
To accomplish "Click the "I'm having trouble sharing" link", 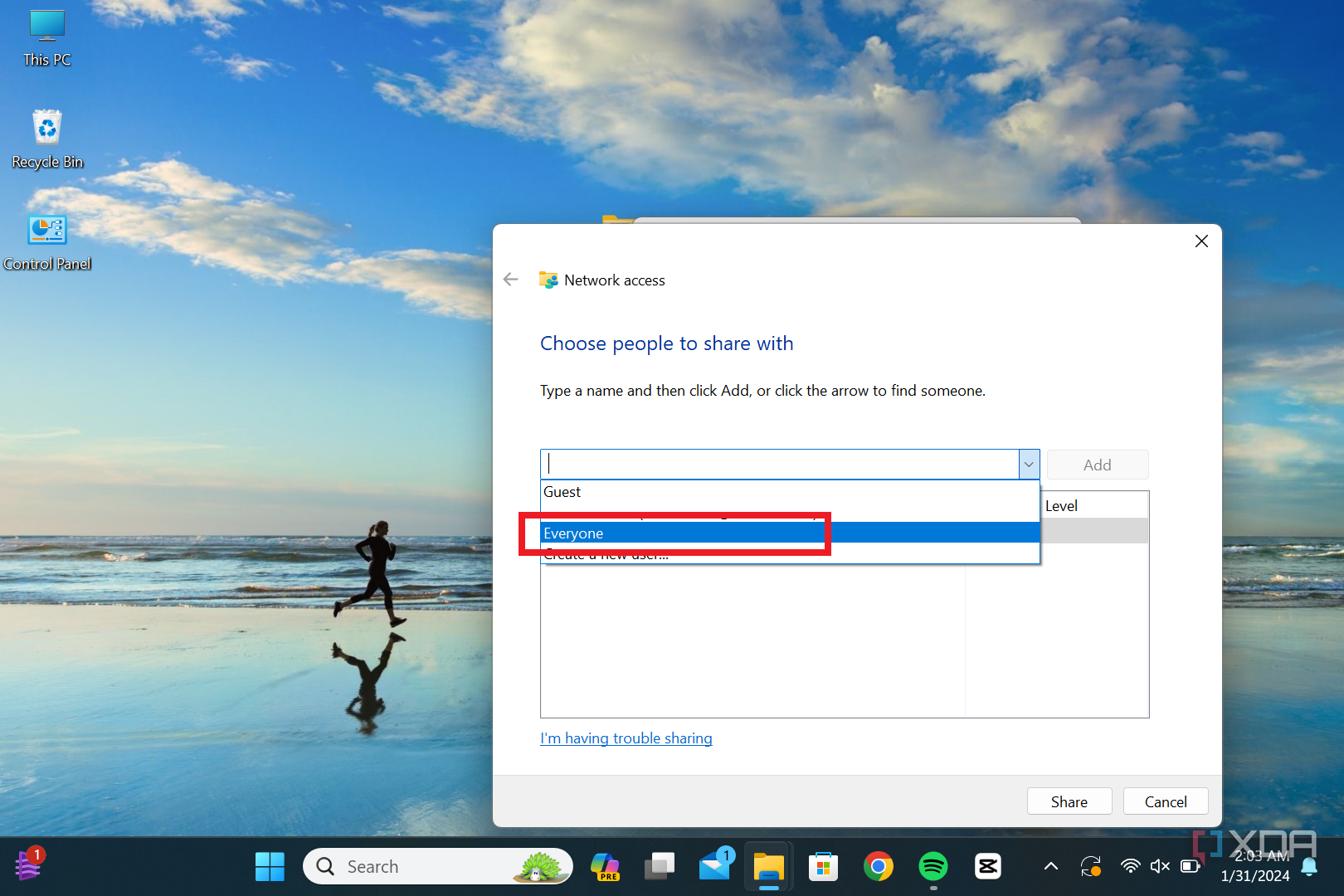I will click(626, 738).
